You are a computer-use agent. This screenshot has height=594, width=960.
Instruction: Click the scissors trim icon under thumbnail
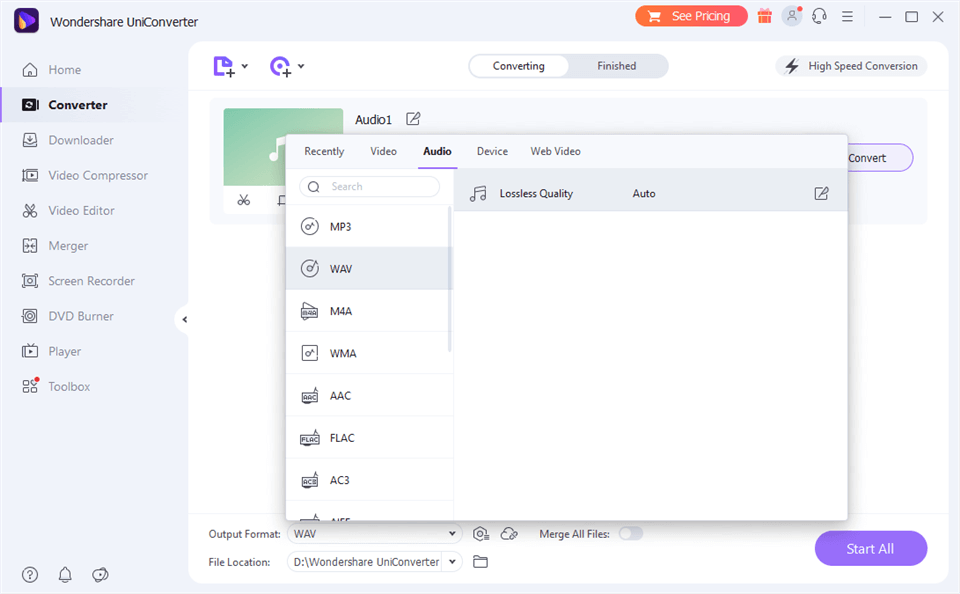click(244, 200)
